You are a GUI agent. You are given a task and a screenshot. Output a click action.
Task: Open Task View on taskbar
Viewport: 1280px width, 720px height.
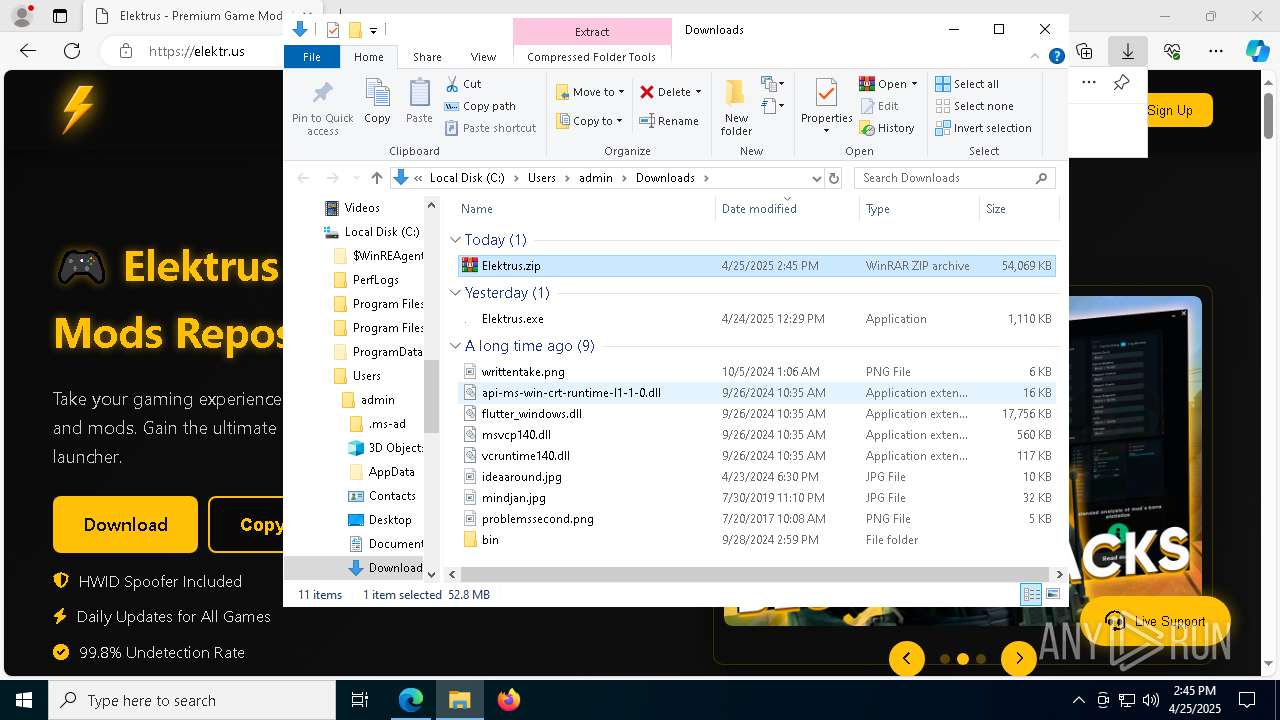click(360, 700)
